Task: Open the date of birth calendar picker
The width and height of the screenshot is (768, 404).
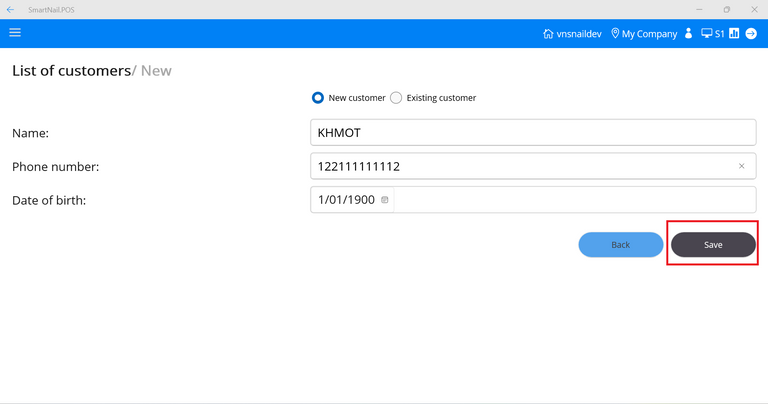Action: click(x=385, y=200)
